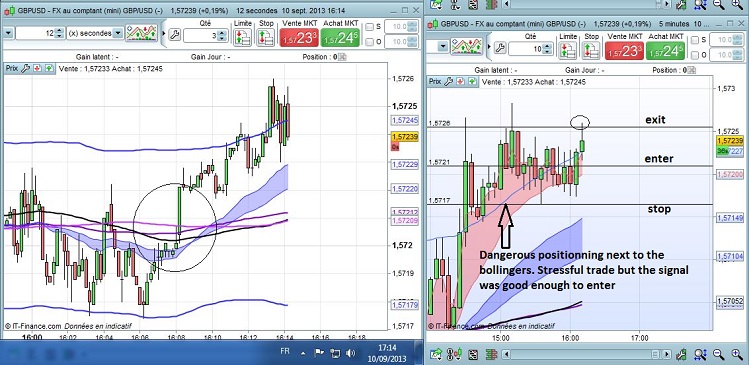Click red down arrow beside Prix in the 5 minutes chart
Screen dimensions: 749x365
click(x=460, y=82)
